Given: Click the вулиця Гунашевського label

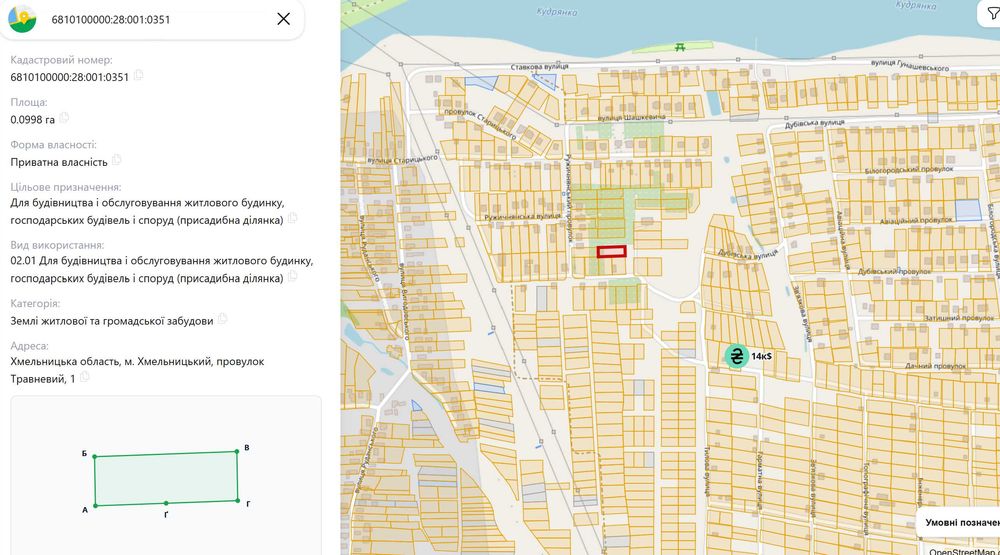Looking at the screenshot, I should 910,64.
